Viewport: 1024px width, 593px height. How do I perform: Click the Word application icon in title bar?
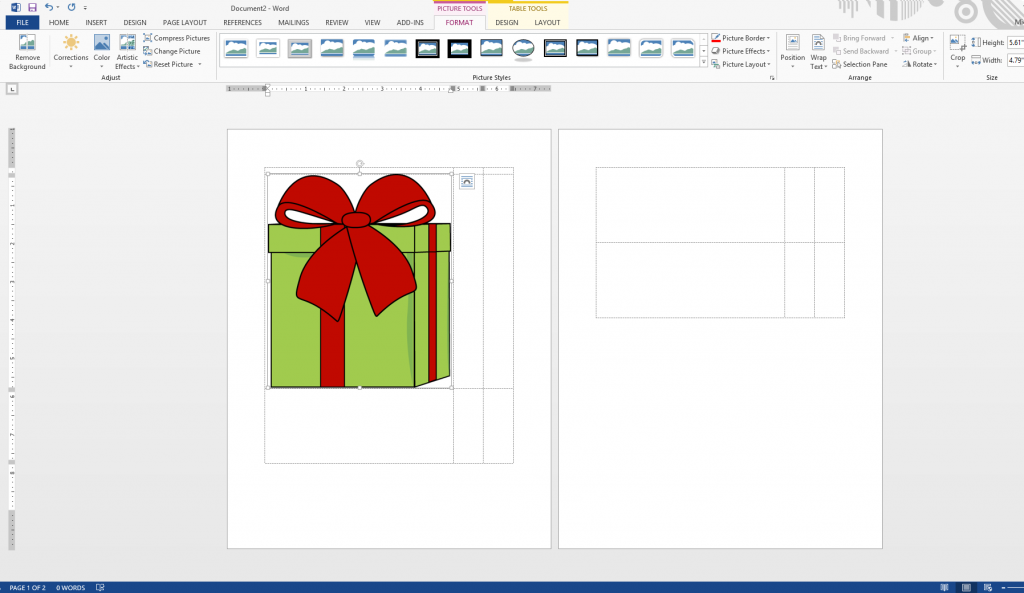[x=15, y=7]
